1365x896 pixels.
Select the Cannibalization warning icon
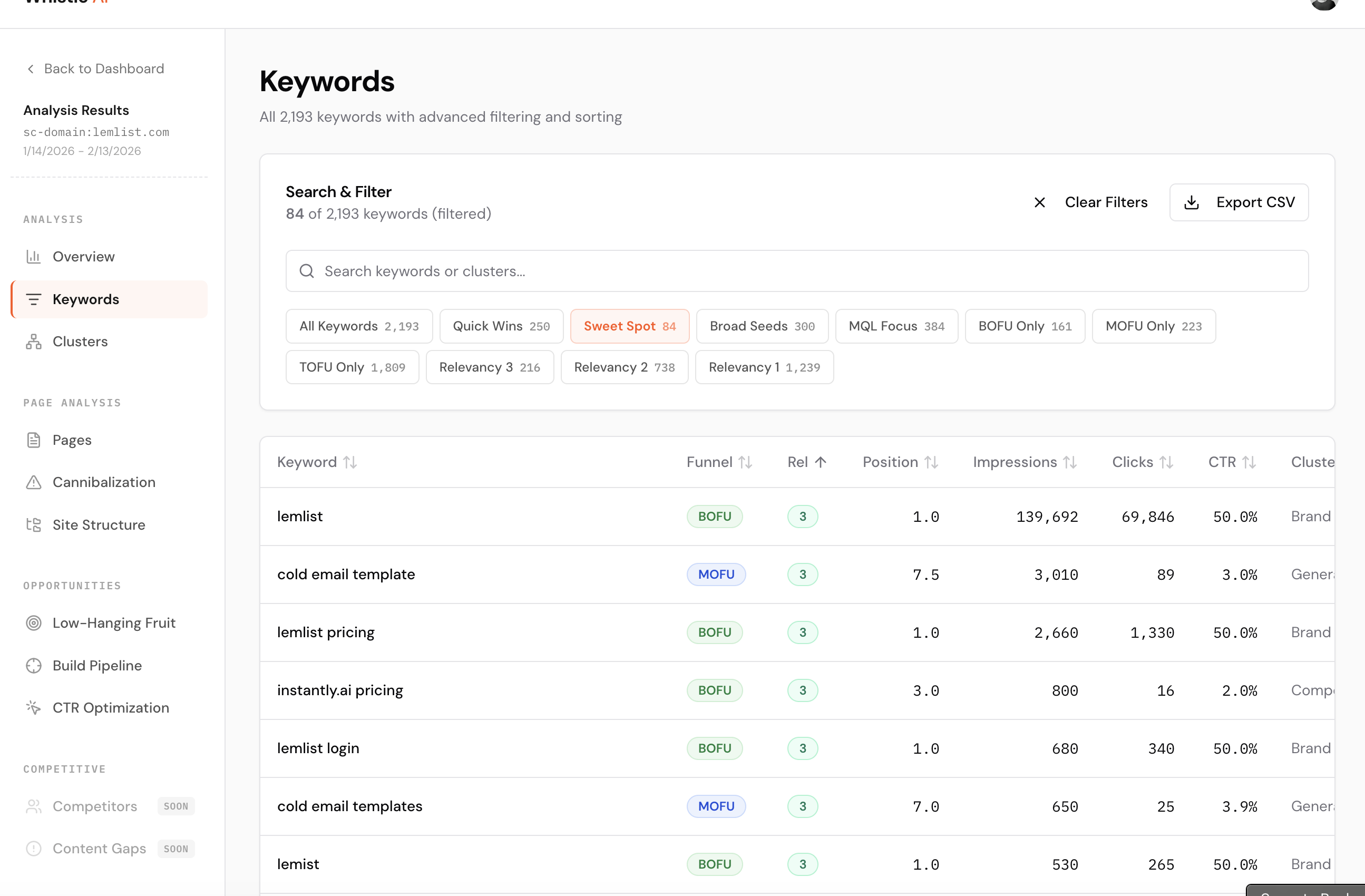click(33, 482)
